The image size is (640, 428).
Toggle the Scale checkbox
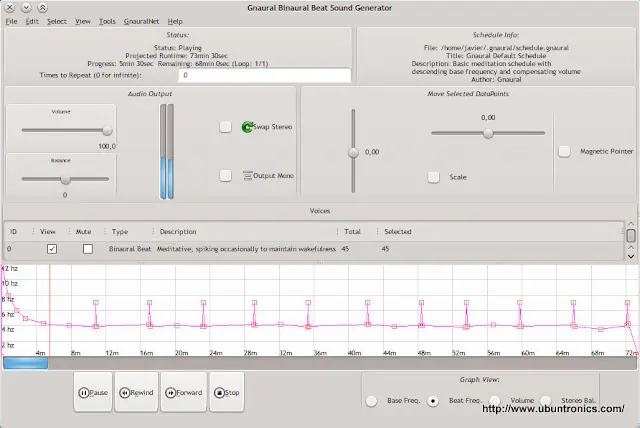click(x=433, y=177)
